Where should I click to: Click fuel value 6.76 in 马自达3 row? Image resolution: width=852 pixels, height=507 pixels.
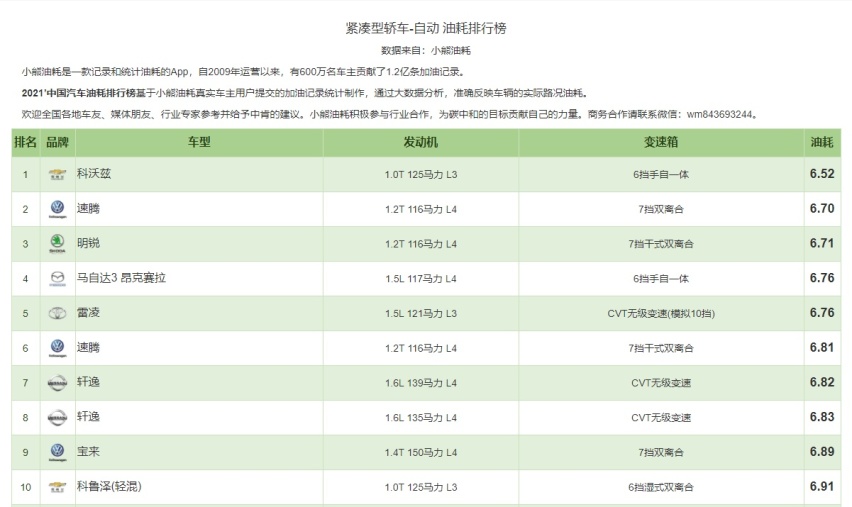pos(822,278)
